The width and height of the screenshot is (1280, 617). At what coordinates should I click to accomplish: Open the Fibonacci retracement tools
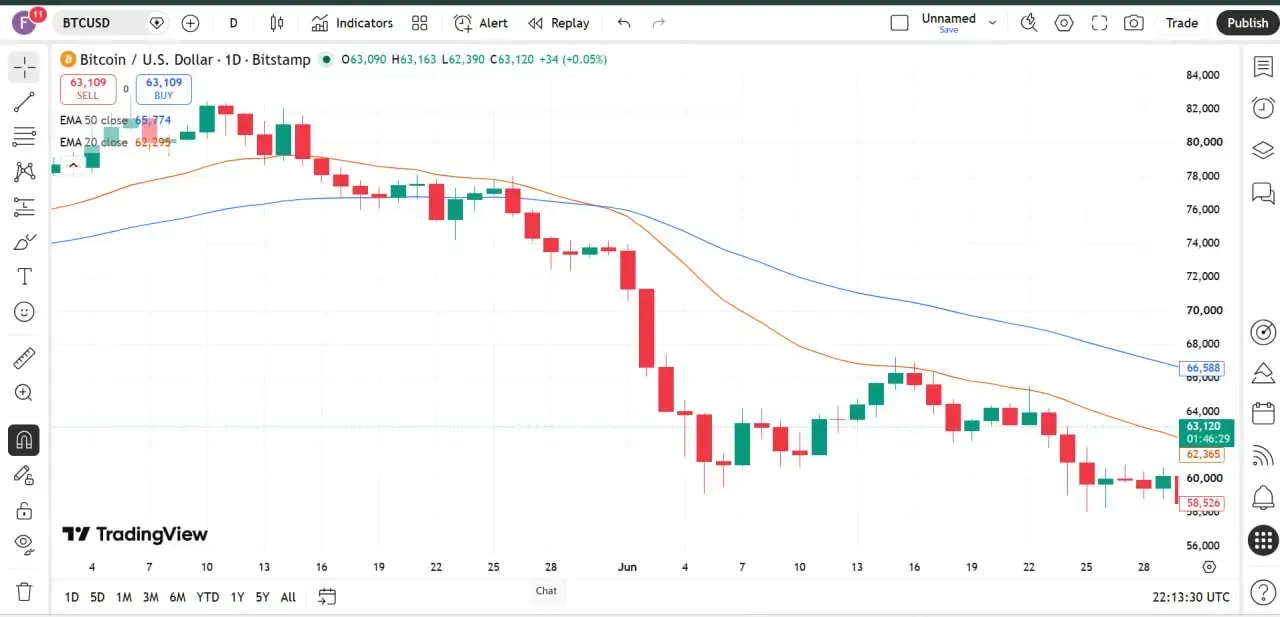[x=25, y=137]
